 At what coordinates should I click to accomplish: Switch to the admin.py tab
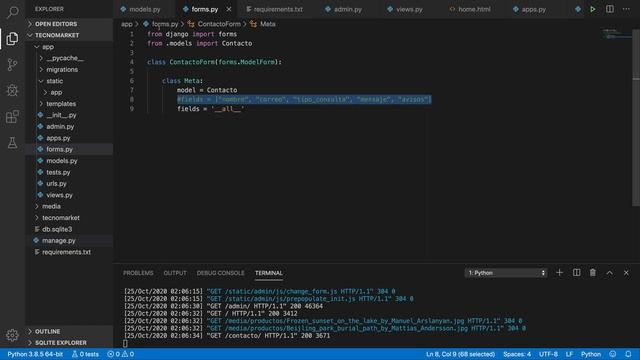[348, 9]
